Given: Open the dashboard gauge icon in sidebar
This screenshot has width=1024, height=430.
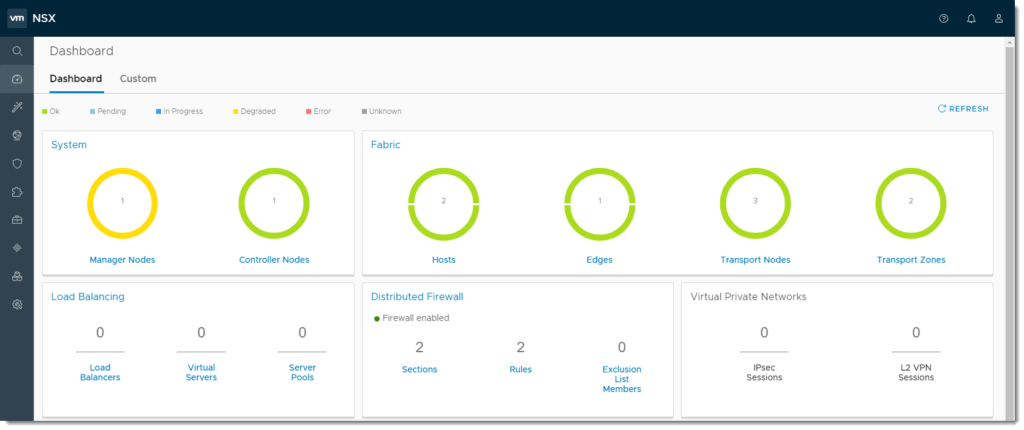Looking at the screenshot, I should (x=17, y=79).
